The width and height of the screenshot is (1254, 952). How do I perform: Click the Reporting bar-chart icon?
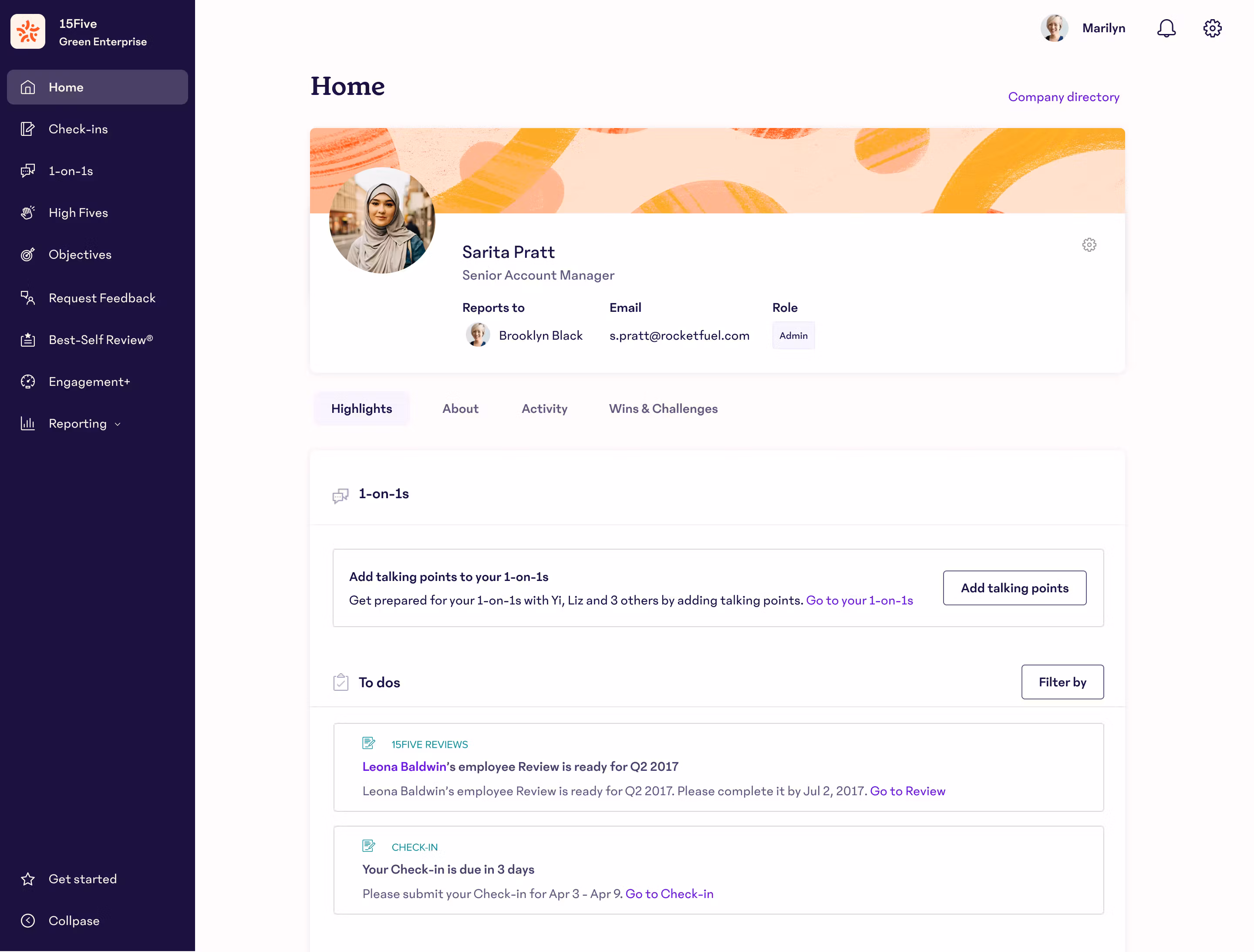pyautogui.click(x=28, y=423)
